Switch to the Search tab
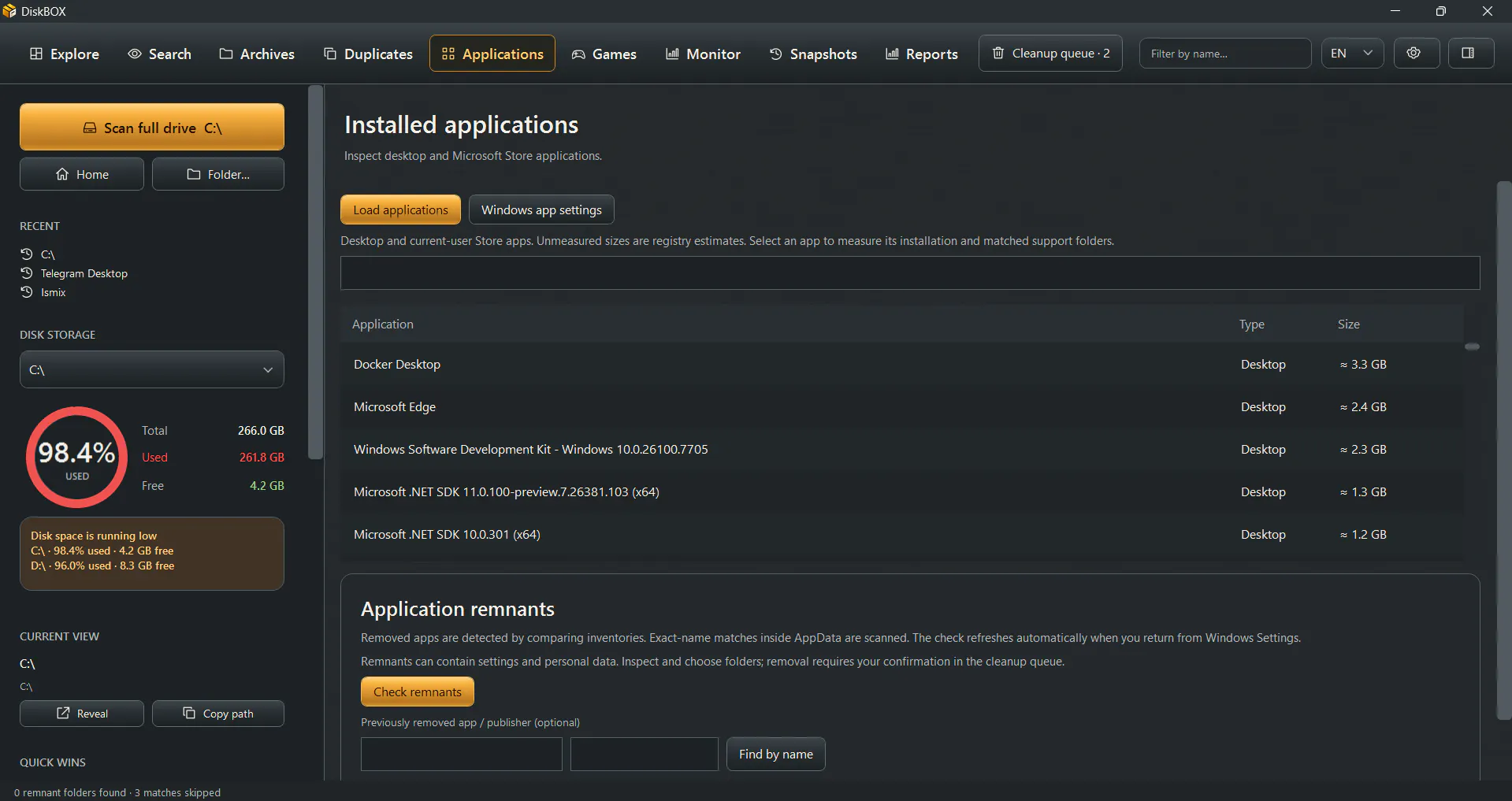The height and width of the screenshot is (801, 1512). 159,54
